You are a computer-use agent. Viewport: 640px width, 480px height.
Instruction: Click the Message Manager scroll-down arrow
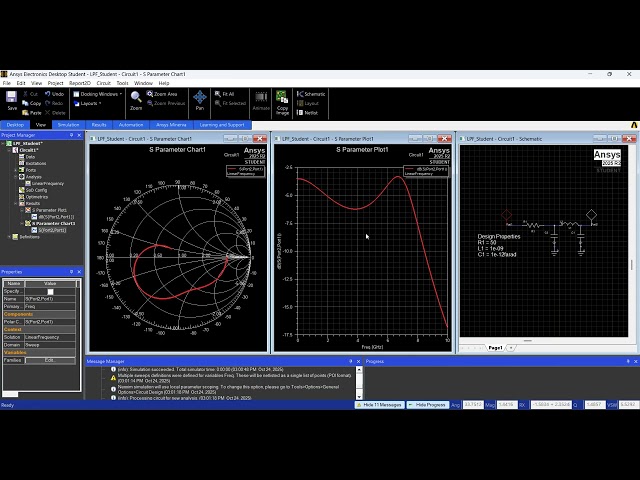coord(359,396)
